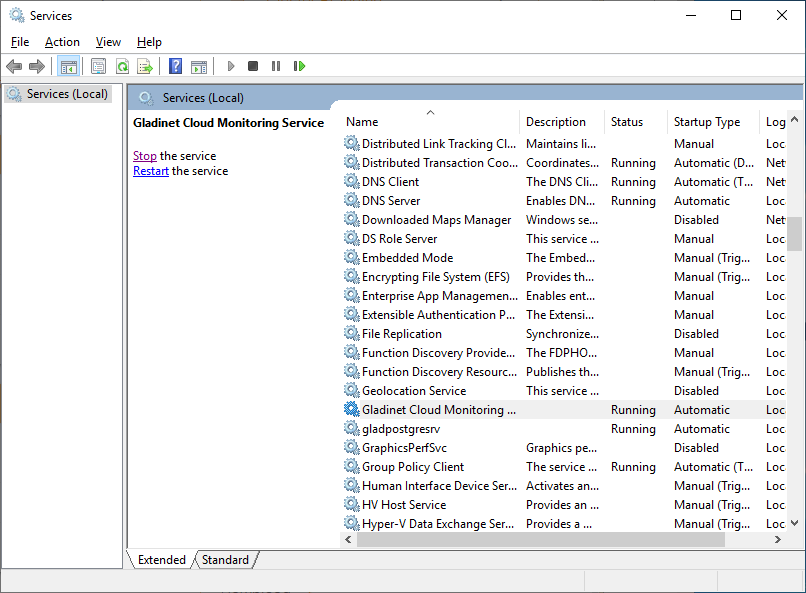Select Distributed Link Tracking Client service name

coord(438,143)
